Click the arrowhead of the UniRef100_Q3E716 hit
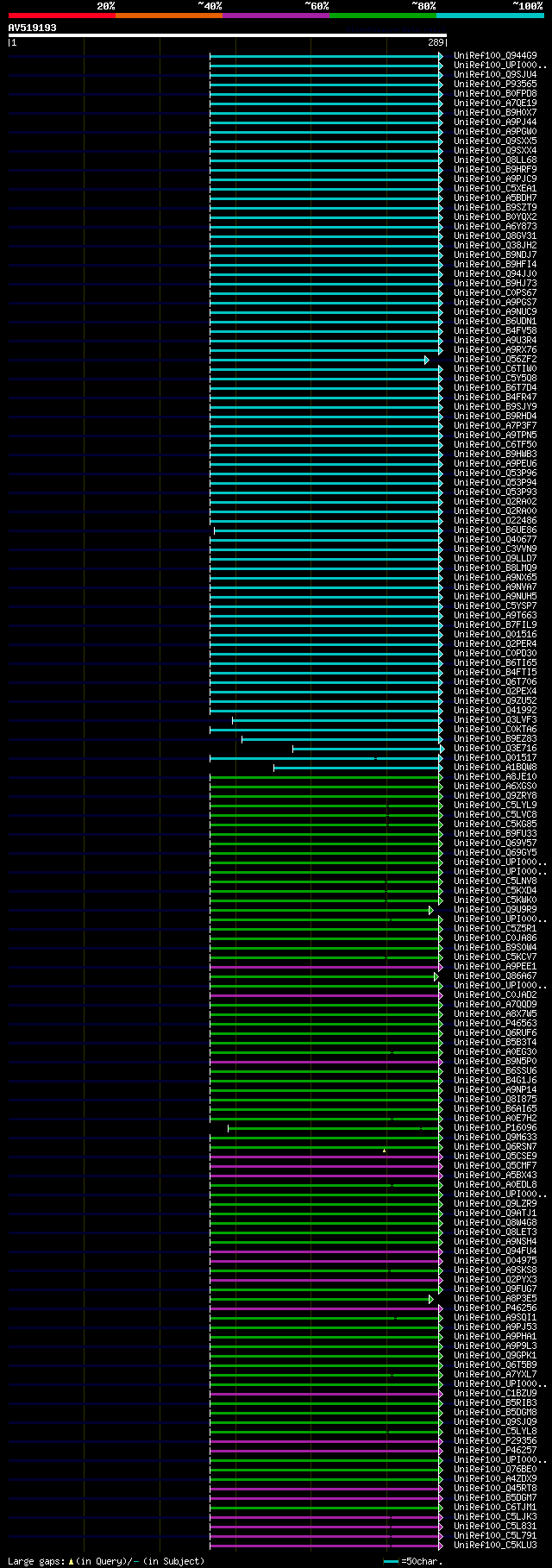The image size is (552, 1568). click(x=442, y=749)
